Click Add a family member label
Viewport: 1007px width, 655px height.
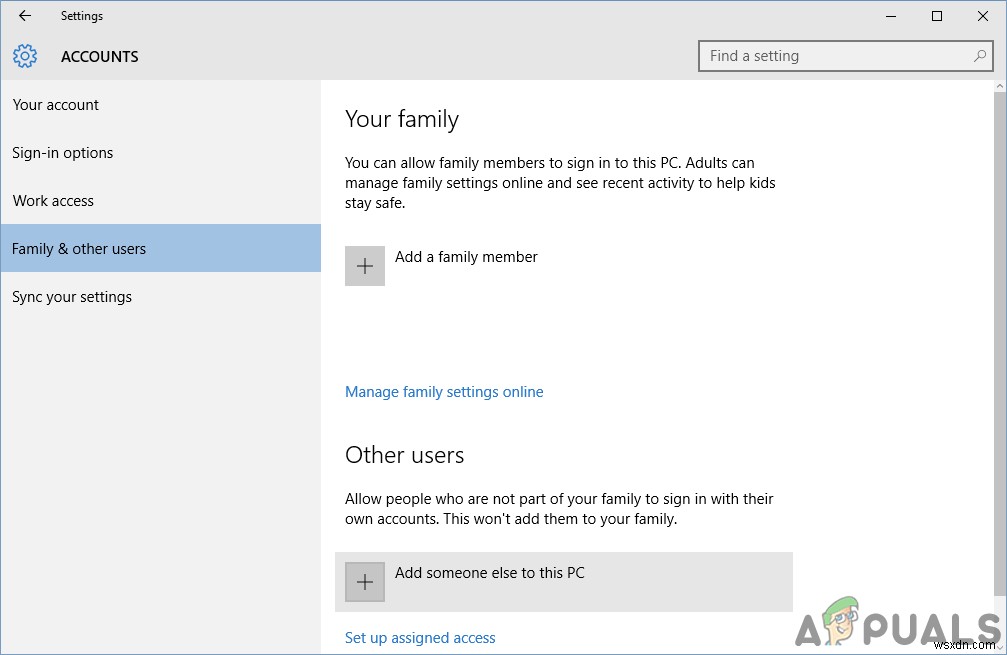click(466, 257)
